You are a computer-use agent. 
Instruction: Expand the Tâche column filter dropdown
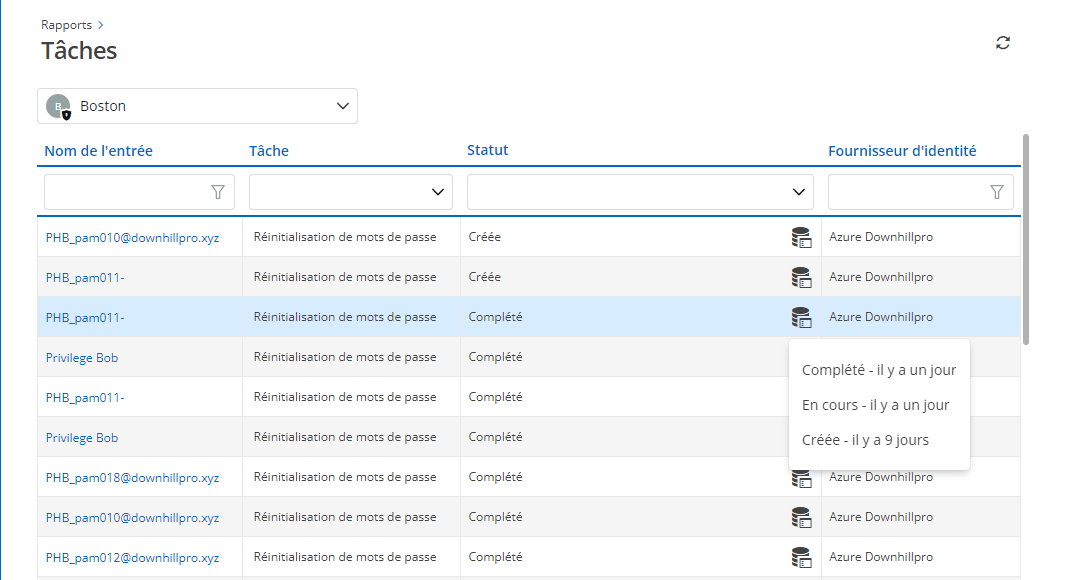click(437, 191)
